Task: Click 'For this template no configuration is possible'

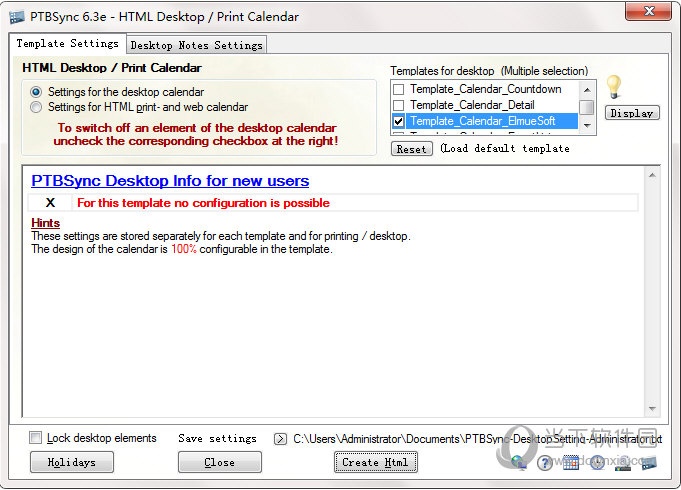Action: (x=203, y=203)
